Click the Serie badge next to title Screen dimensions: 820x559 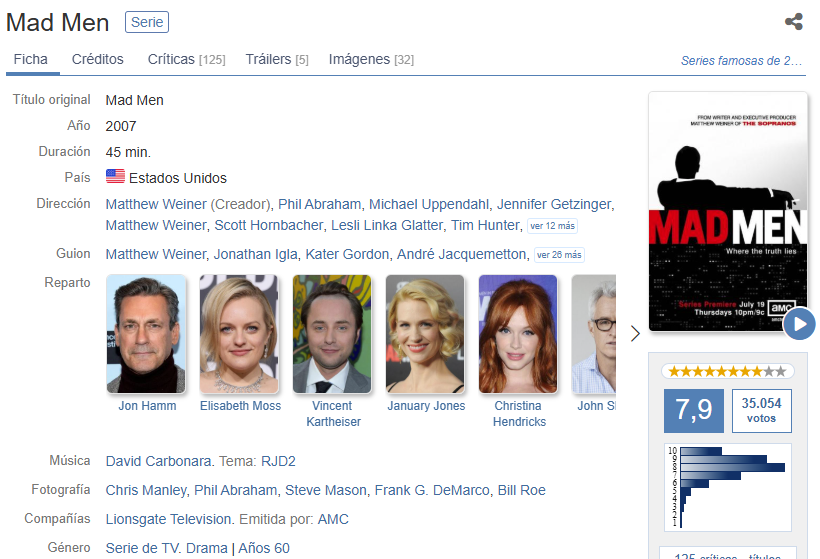click(x=147, y=22)
